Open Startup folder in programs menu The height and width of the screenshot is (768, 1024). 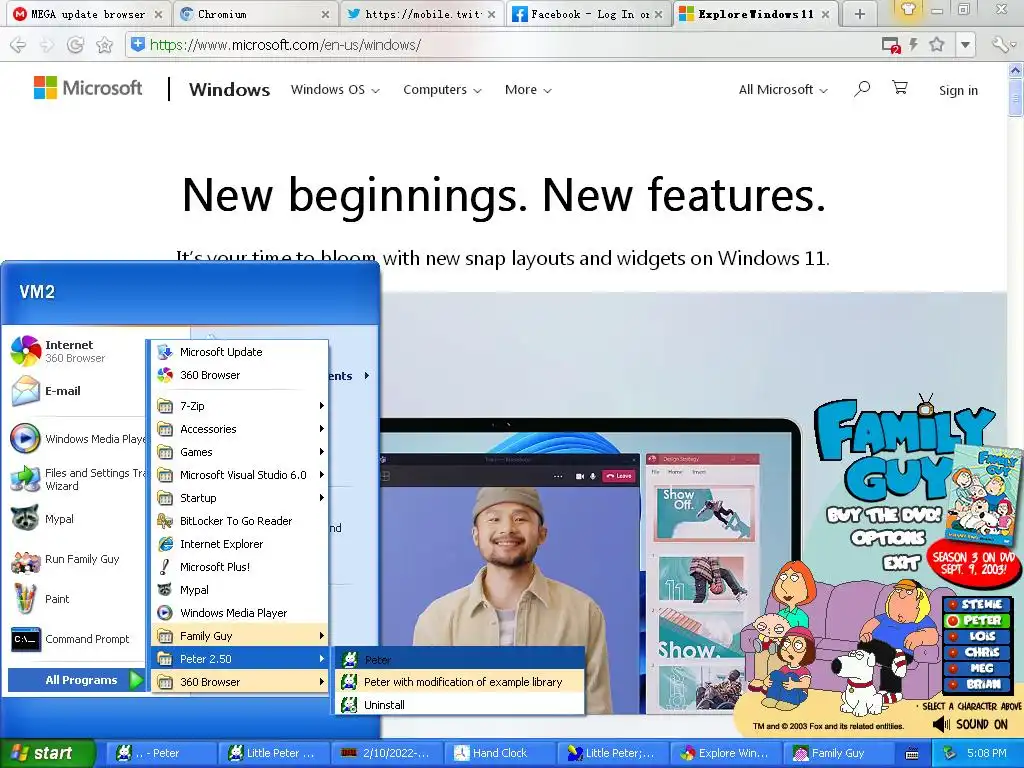240,498
